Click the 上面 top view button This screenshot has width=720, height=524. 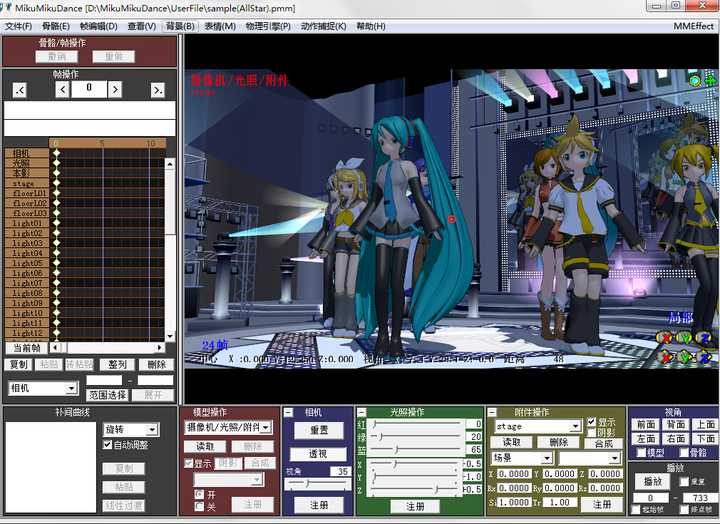point(705,424)
